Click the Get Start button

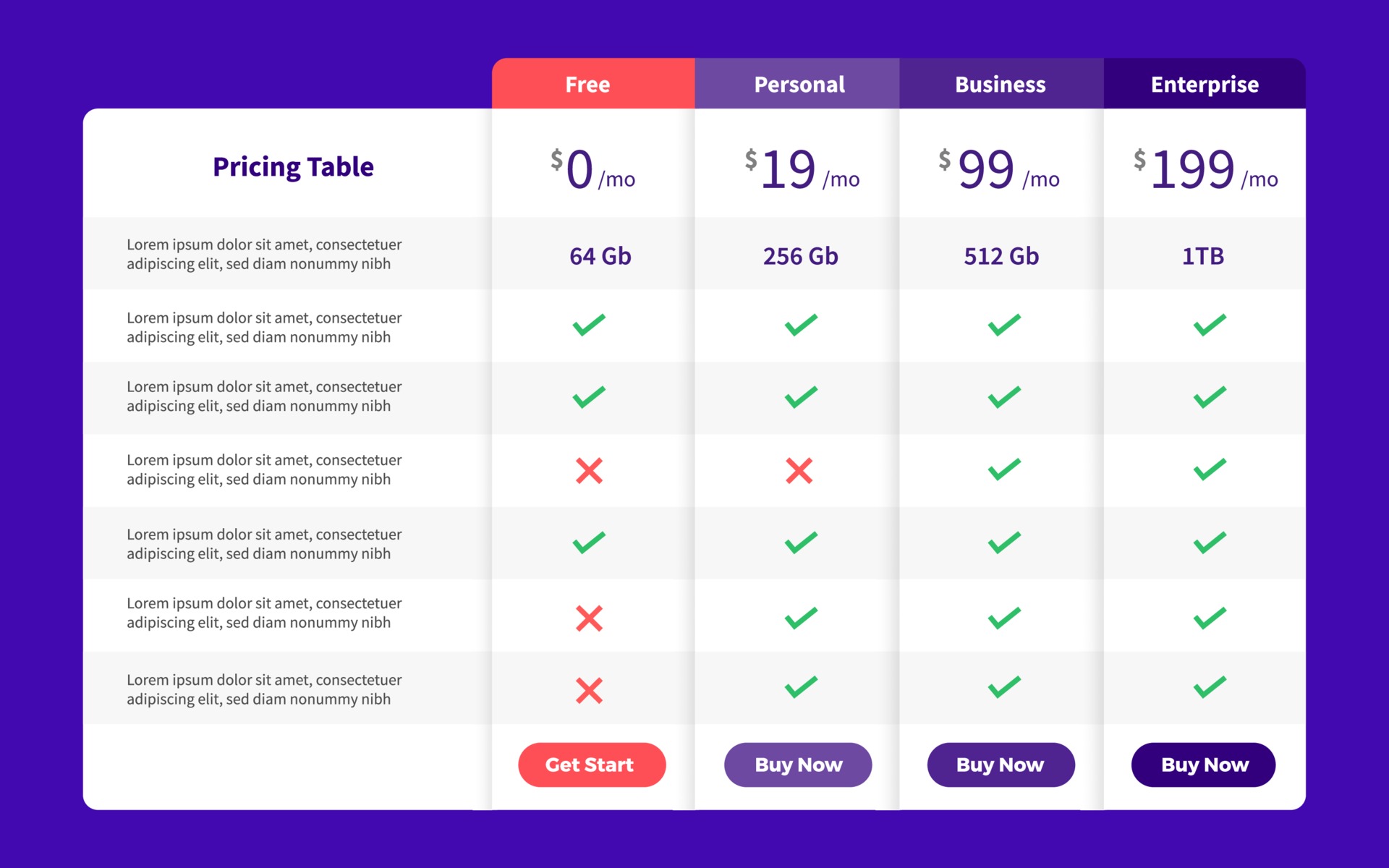pos(592,765)
